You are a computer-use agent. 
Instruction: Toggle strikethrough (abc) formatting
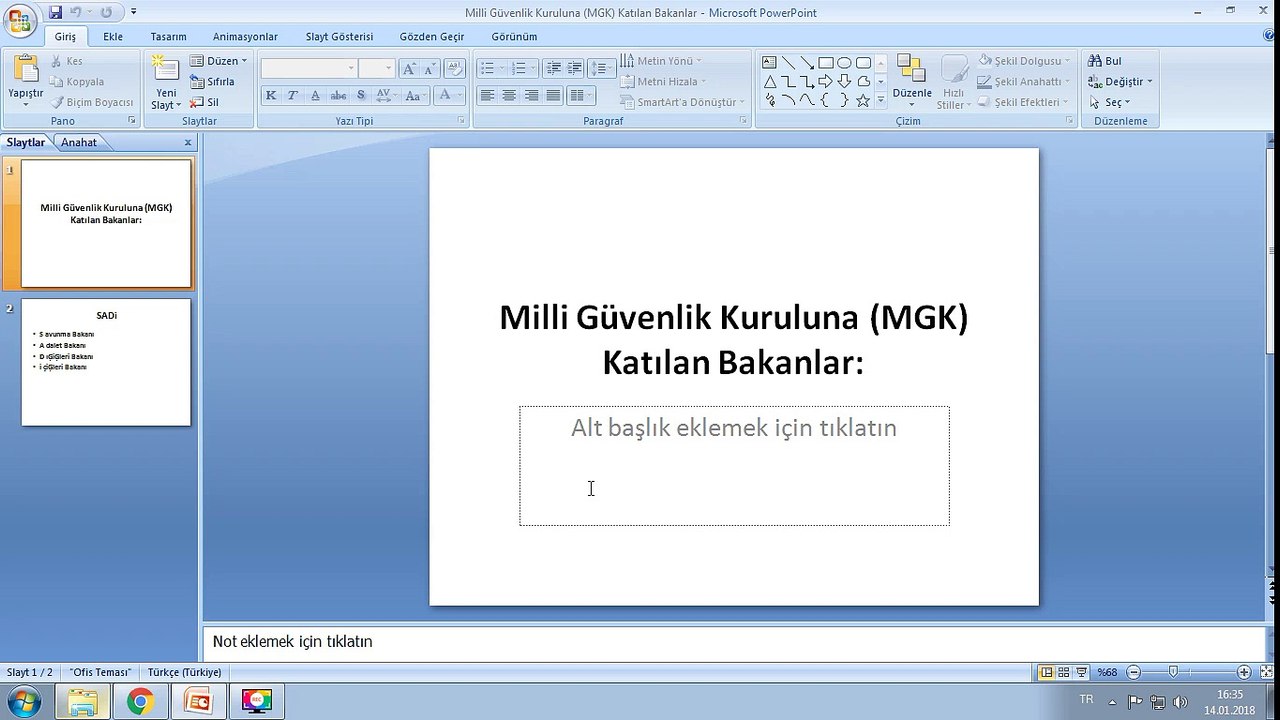[x=338, y=95]
